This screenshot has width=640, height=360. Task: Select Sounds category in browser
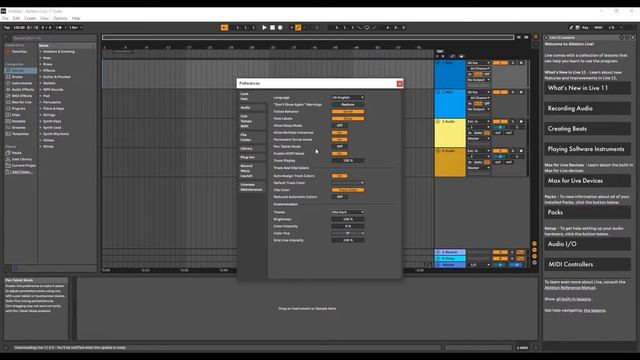point(20,71)
